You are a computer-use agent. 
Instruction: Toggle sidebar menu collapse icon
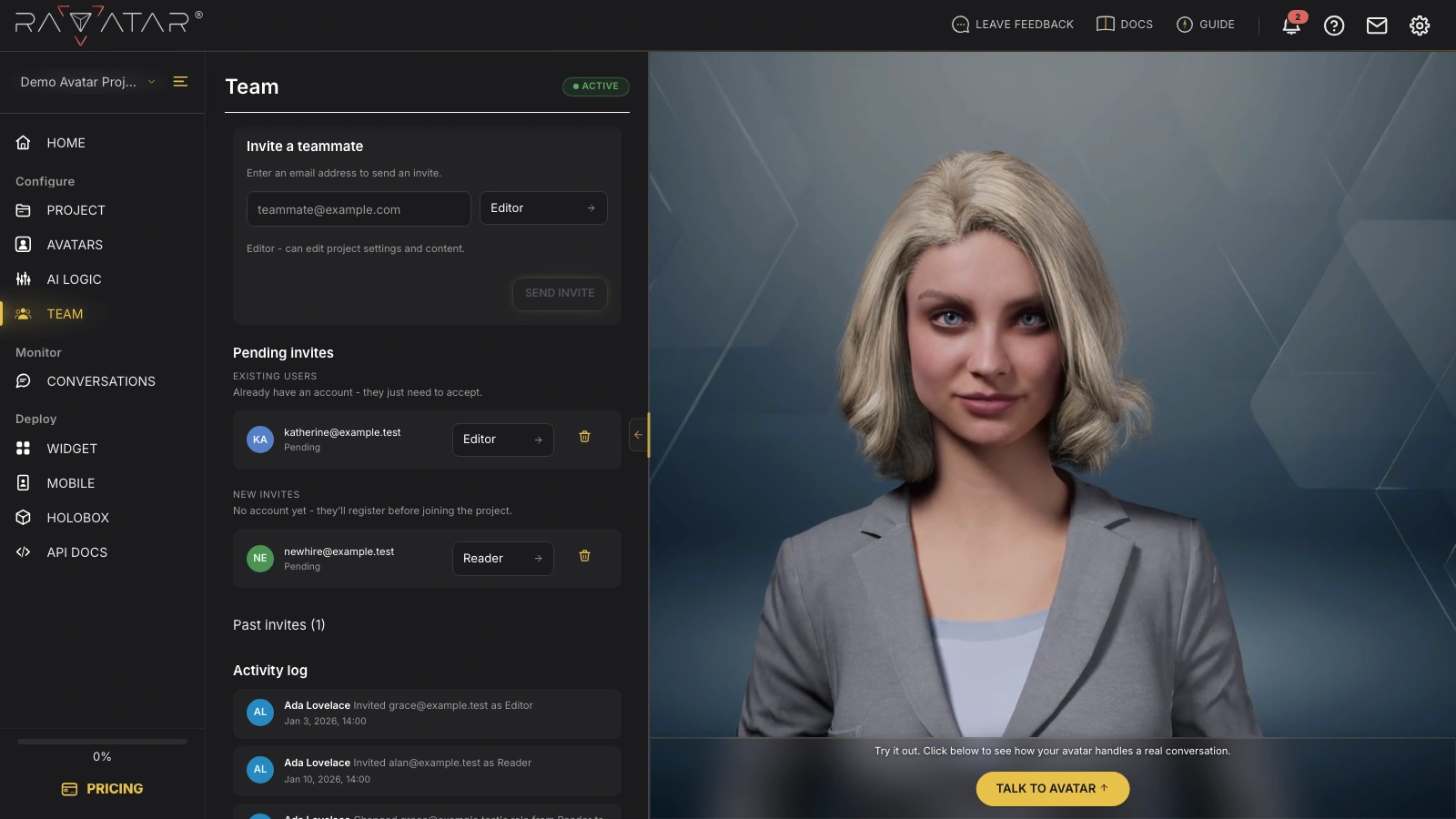[x=180, y=82]
